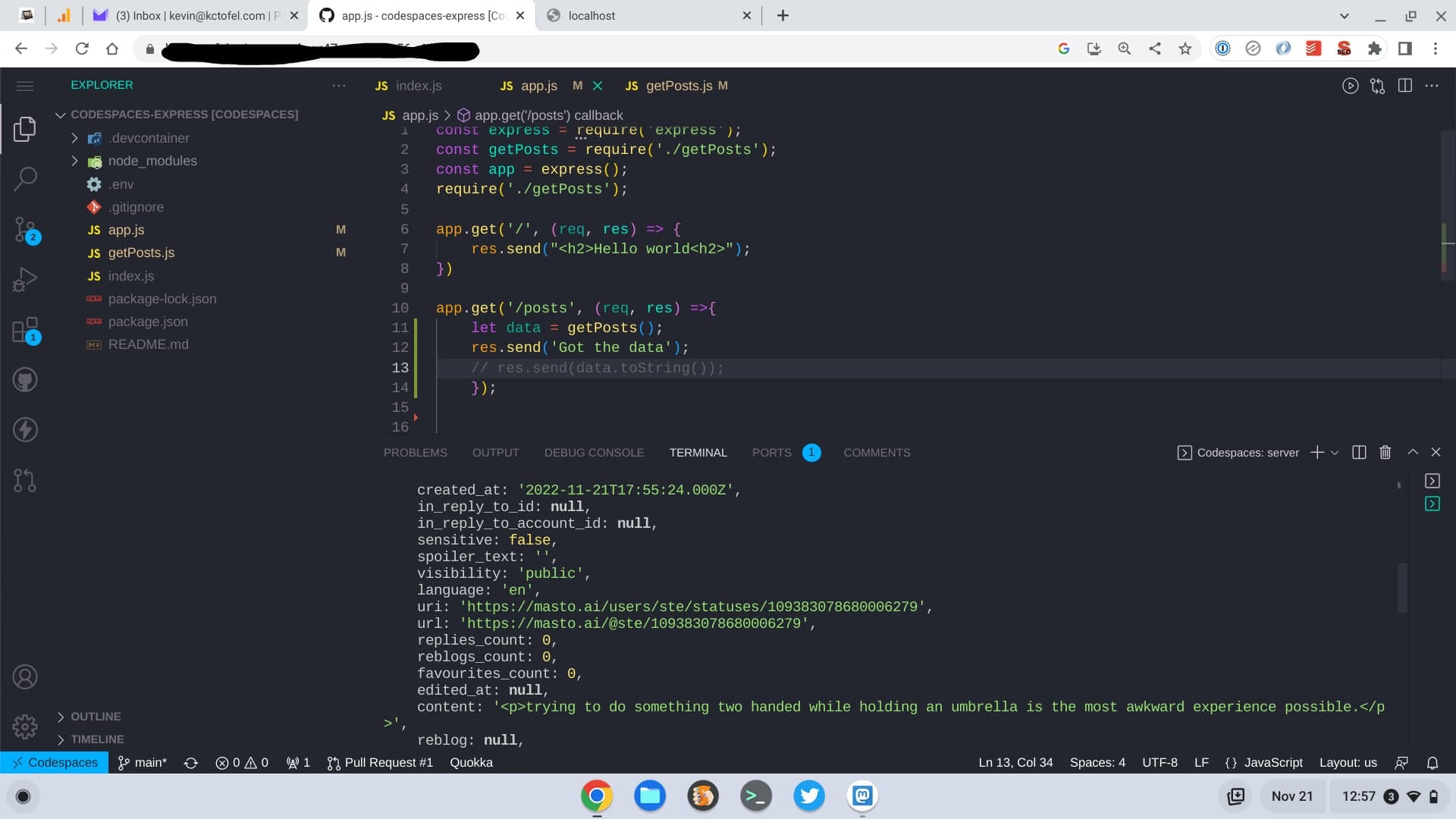Screen dimensions: 1456x819
Task: Click Codespaces remote indicator in status bar
Action: (55, 763)
